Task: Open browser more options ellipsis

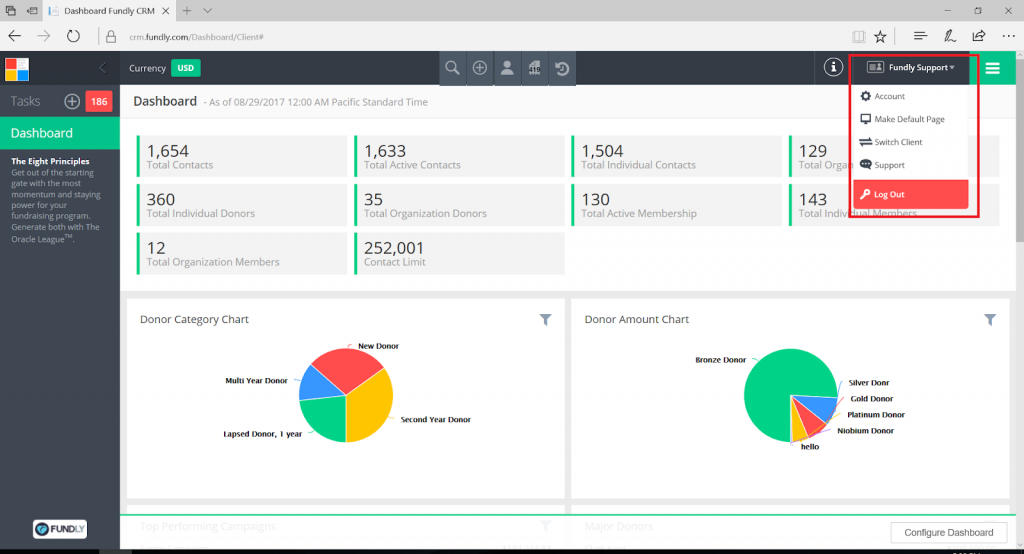Action: coord(1008,37)
